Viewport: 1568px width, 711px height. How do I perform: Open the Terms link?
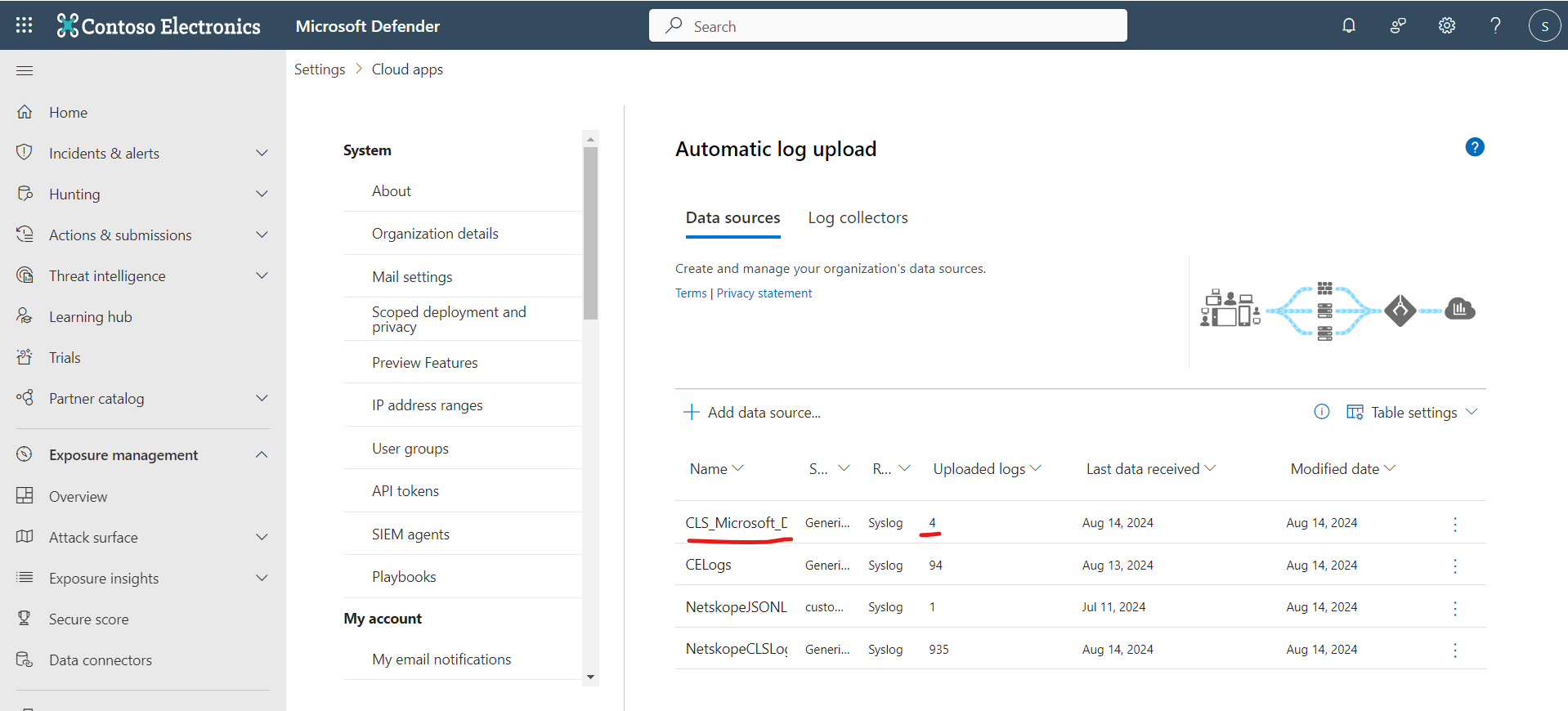pos(691,293)
